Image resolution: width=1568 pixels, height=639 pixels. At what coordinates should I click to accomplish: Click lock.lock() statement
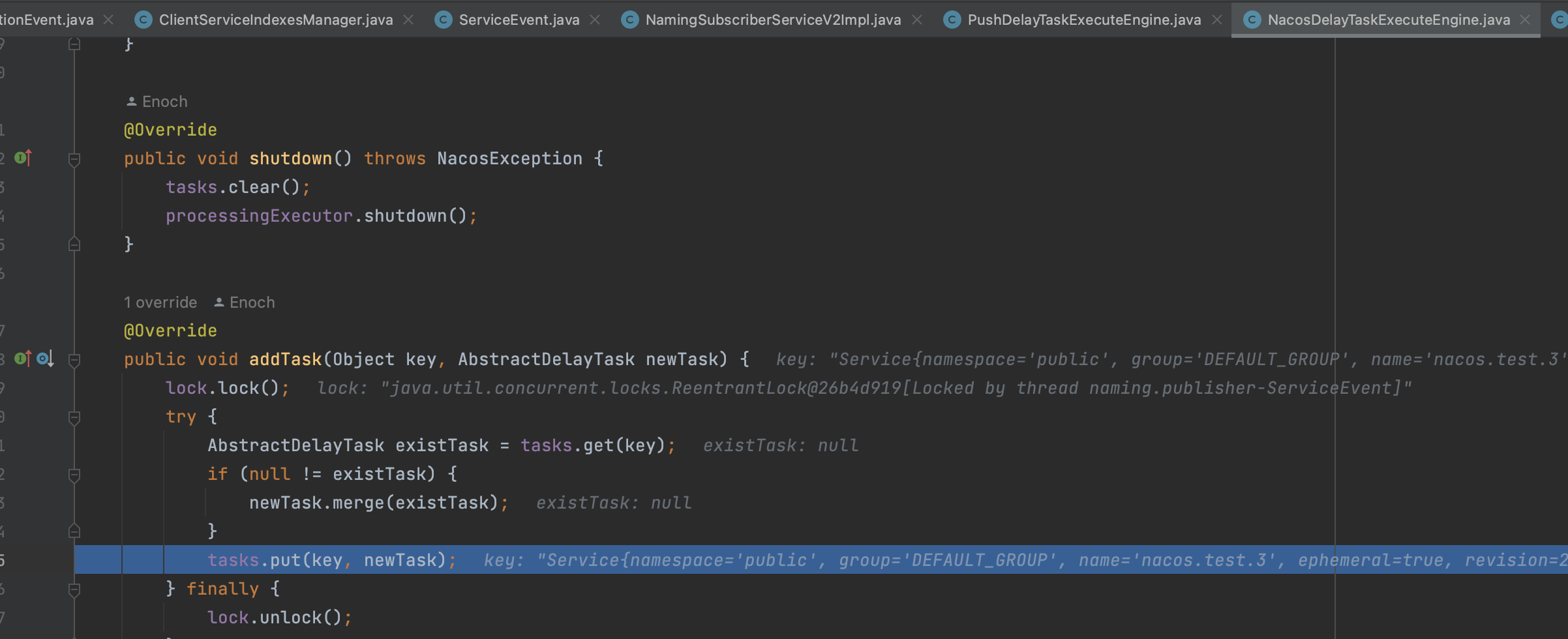(228, 388)
